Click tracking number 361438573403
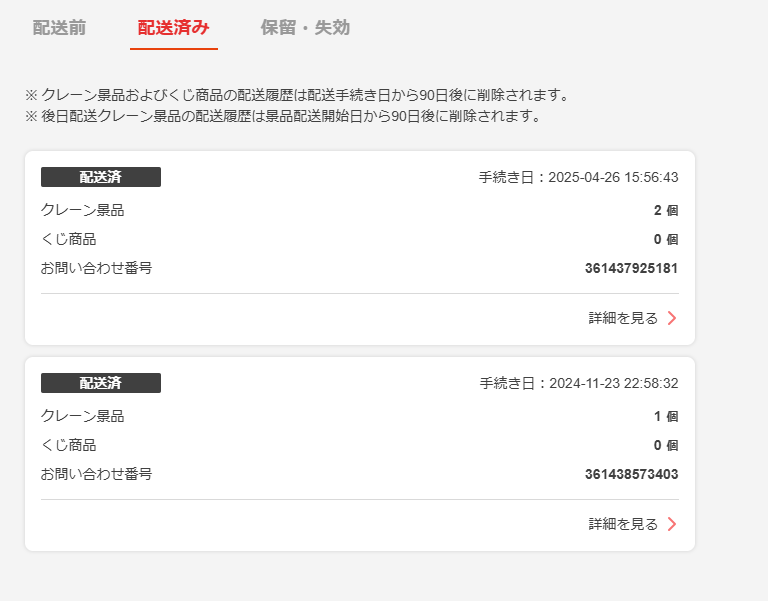Image resolution: width=768 pixels, height=601 pixels. click(x=631, y=474)
